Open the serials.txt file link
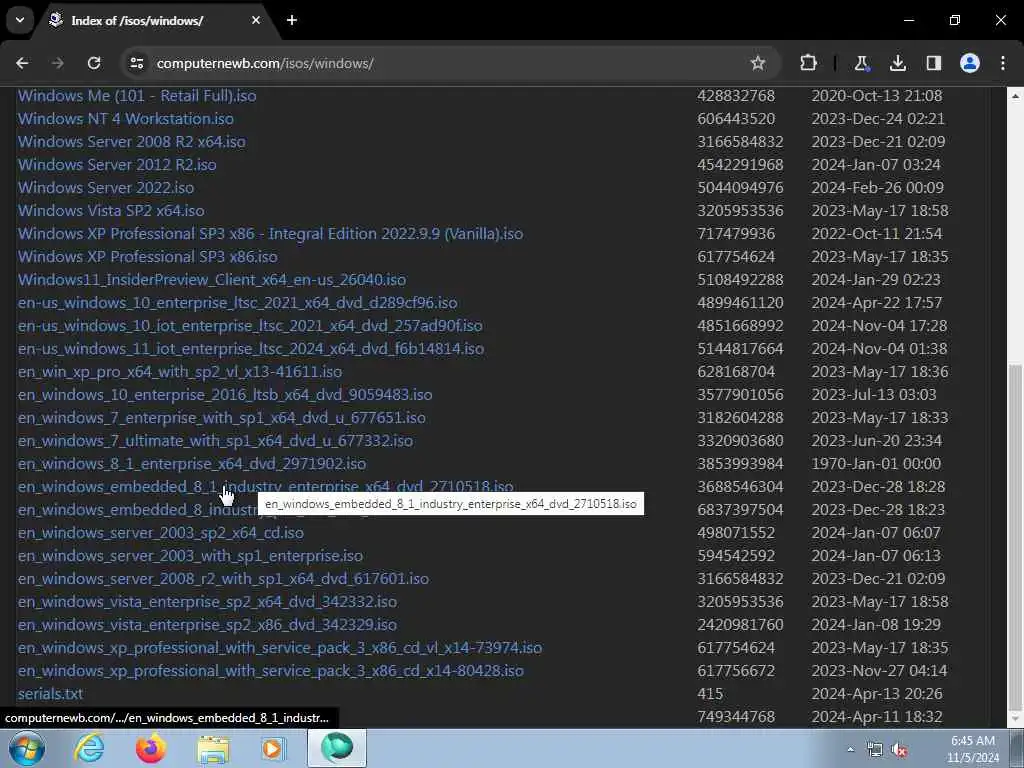Viewport: 1024px width, 768px height. pyautogui.click(x=50, y=694)
